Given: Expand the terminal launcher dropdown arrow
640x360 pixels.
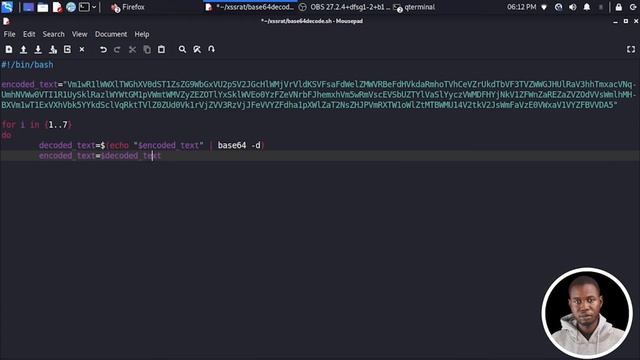Looking at the screenshot, I should [x=94, y=7].
